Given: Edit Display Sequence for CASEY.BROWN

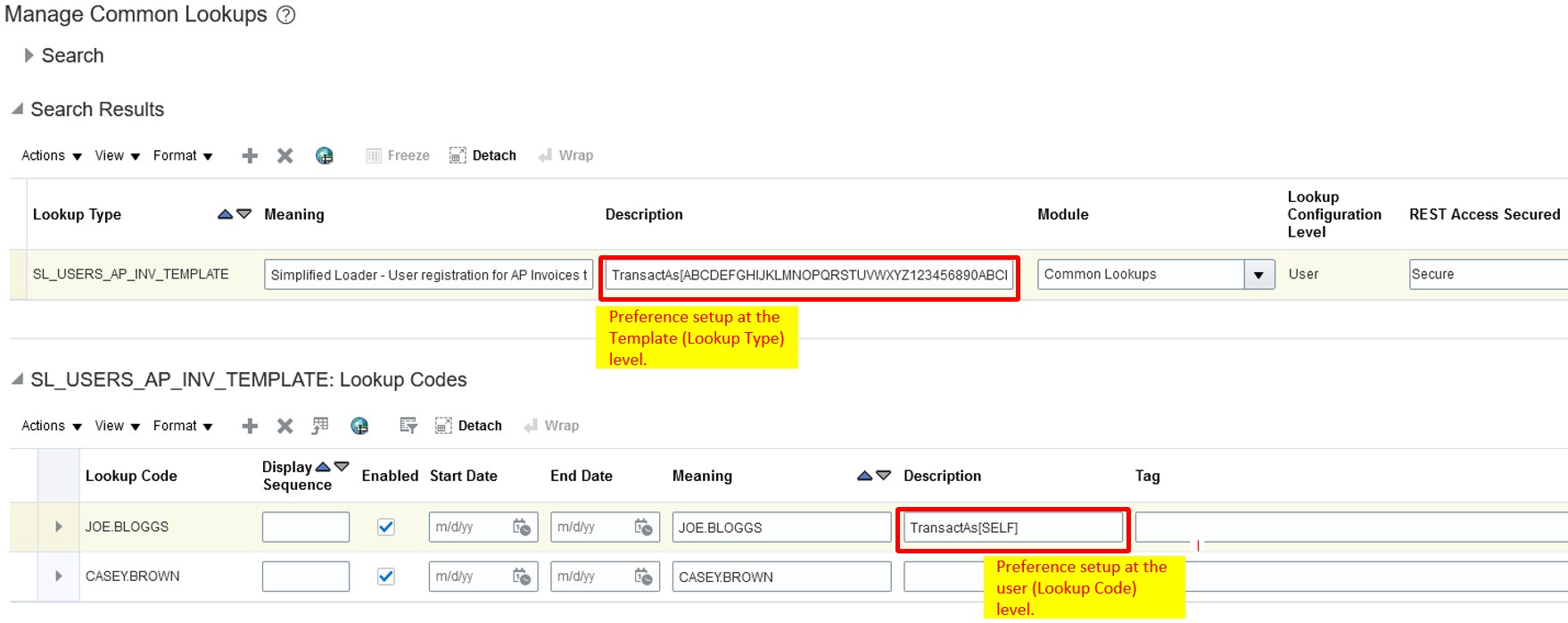Looking at the screenshot, I should click(306, 577).
